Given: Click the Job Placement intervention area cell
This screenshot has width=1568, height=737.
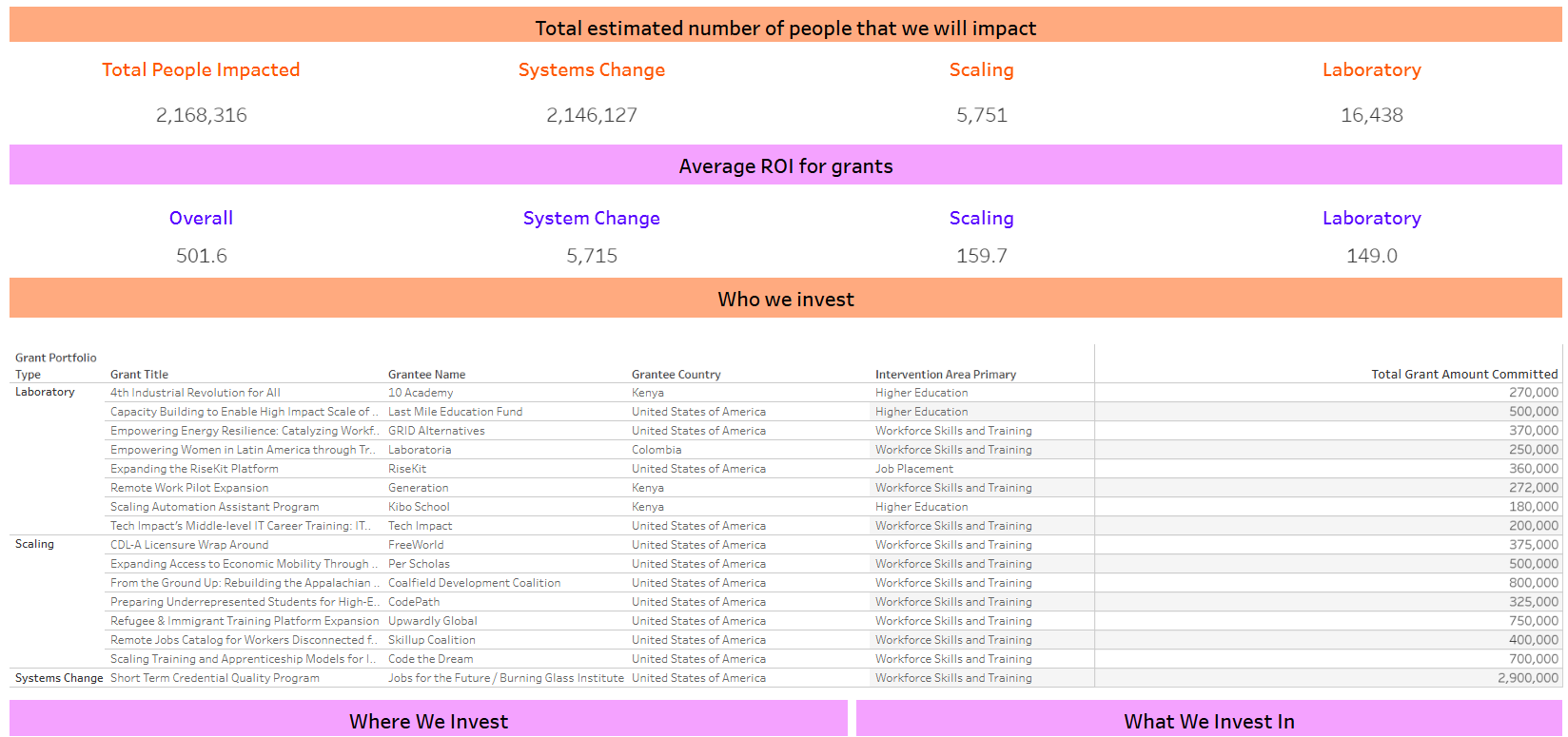Looking at the screenshot, I should [913, 469].
